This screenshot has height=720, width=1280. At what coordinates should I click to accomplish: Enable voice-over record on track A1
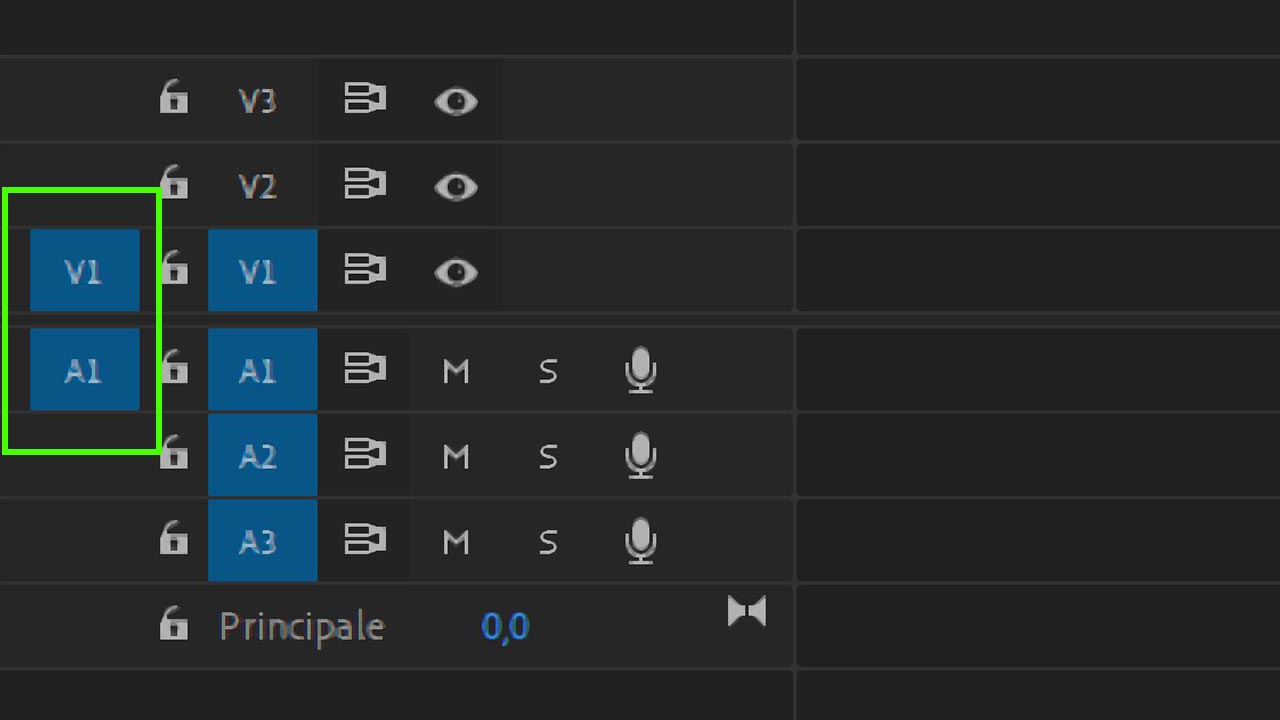640,371
